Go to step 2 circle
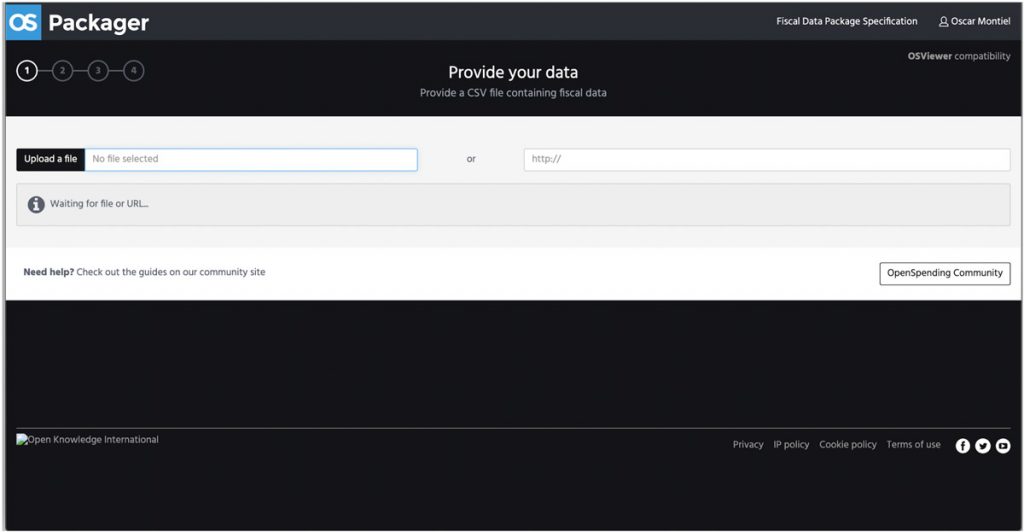1024x532 pixels. click(x=63, y=70)
